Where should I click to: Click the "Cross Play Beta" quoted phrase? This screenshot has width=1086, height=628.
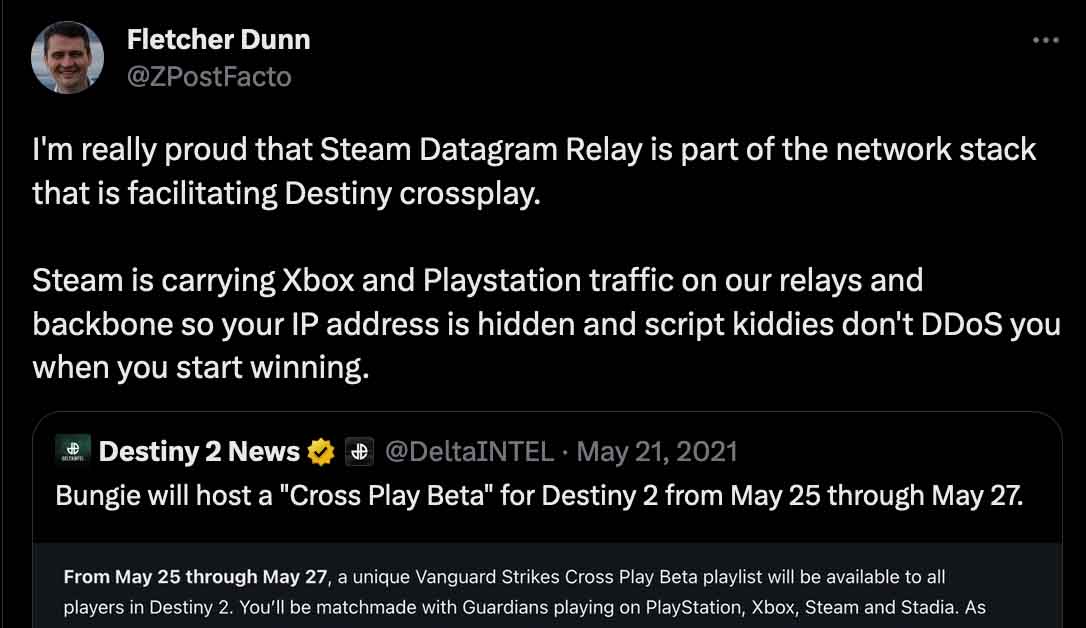[386, 496]
